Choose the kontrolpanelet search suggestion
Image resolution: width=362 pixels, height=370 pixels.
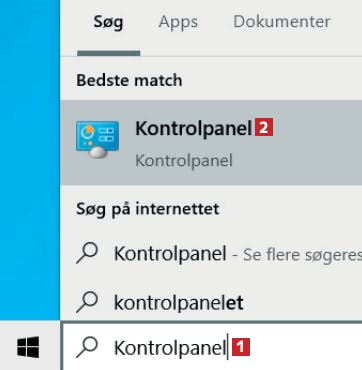coord(179,303)
